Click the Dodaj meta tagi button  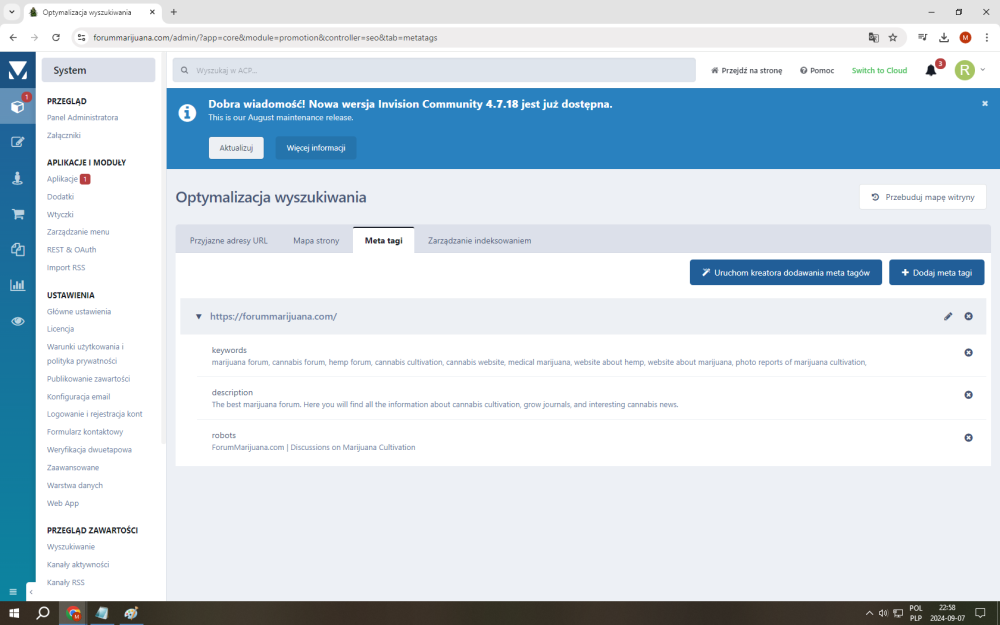pos(936,272)
